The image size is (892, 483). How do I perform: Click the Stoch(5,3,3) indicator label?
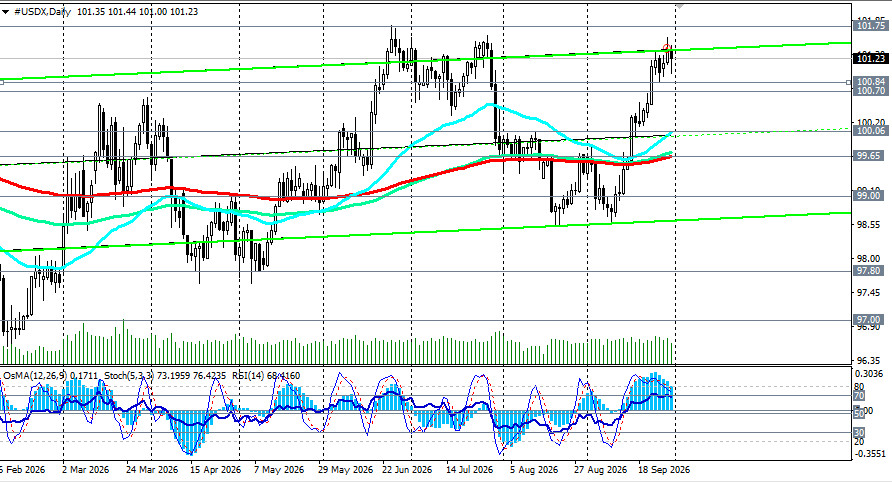127,375
